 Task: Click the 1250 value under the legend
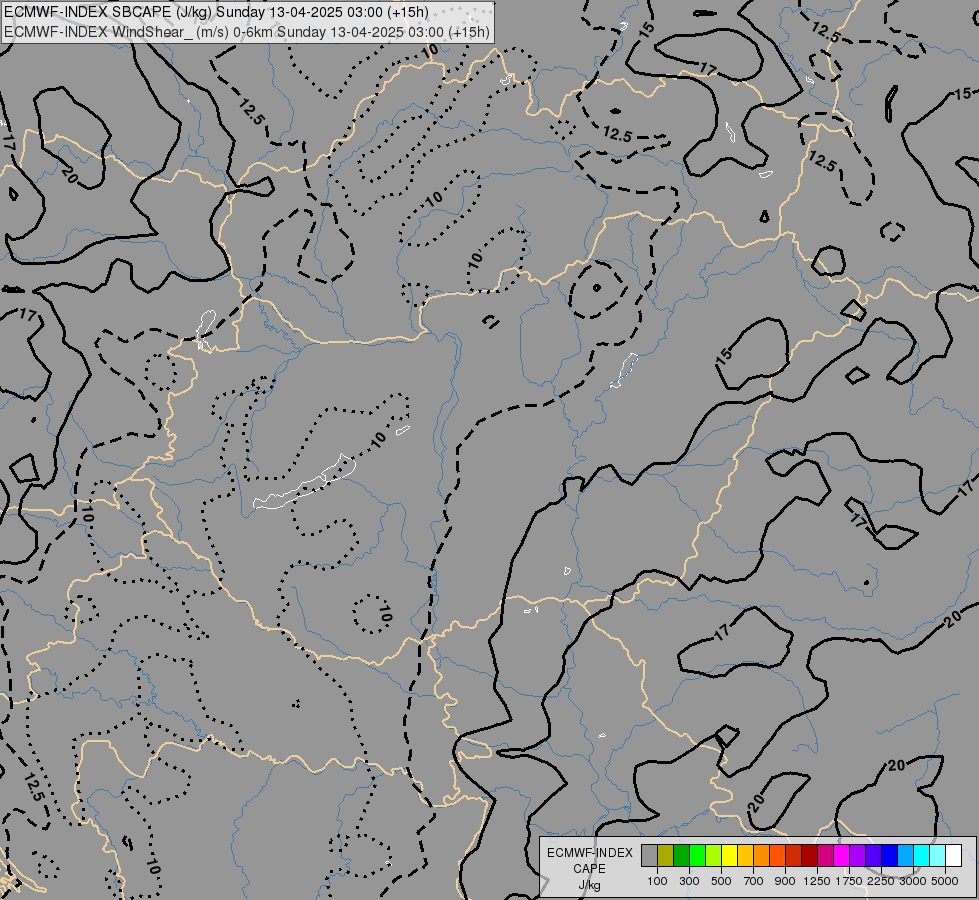click(x=817, y=881)
